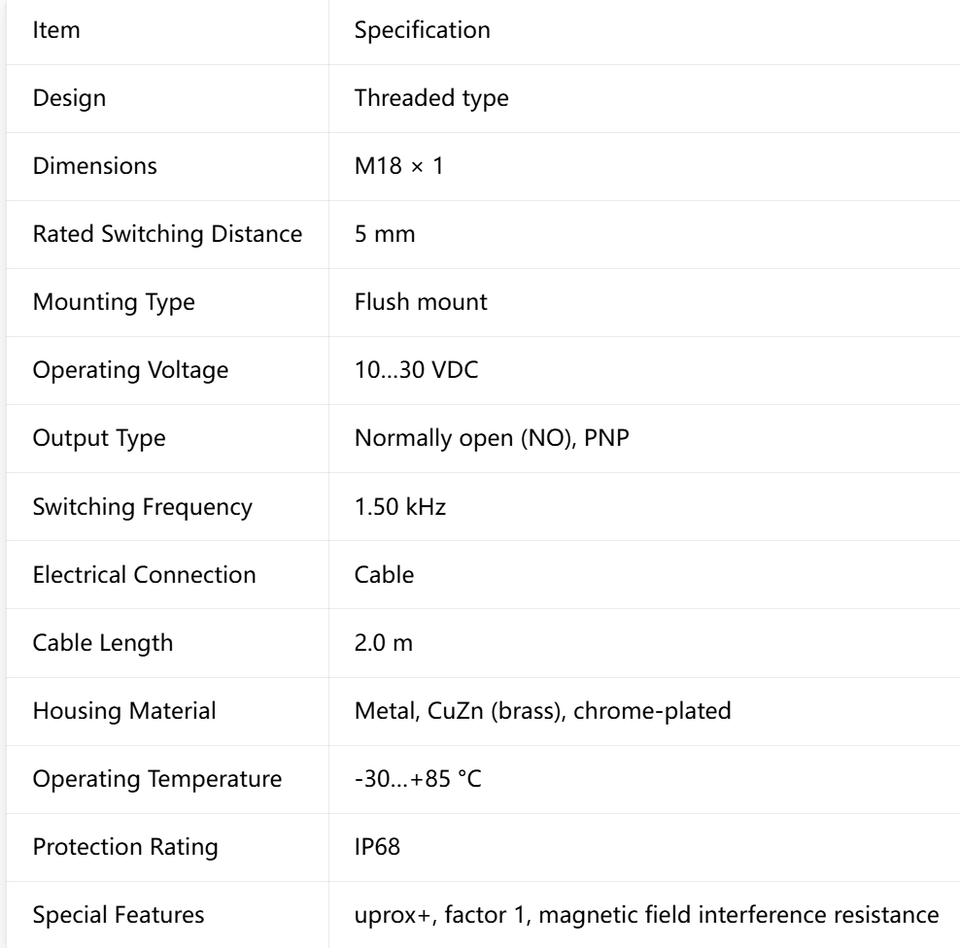Select the 'M18 × 1' dimensions value
The height and width of the screenshot is (948, 960).
coord(399,166)
